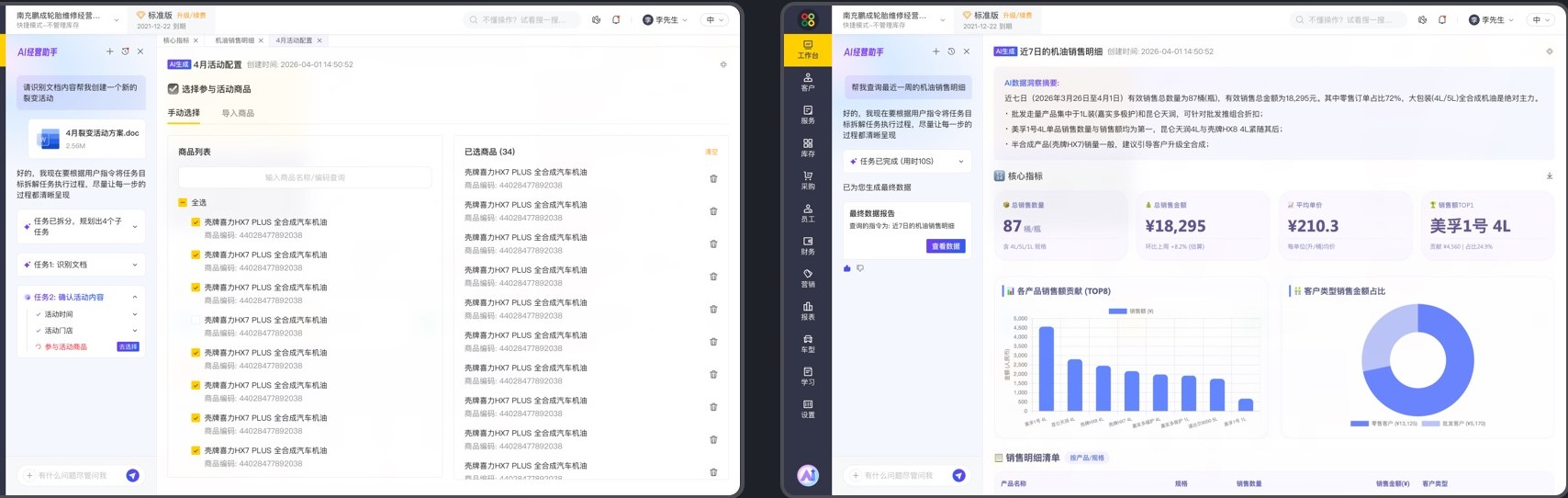Open AI chat history in left window
Screen dimensions: 1568x498
pos(125,51)
